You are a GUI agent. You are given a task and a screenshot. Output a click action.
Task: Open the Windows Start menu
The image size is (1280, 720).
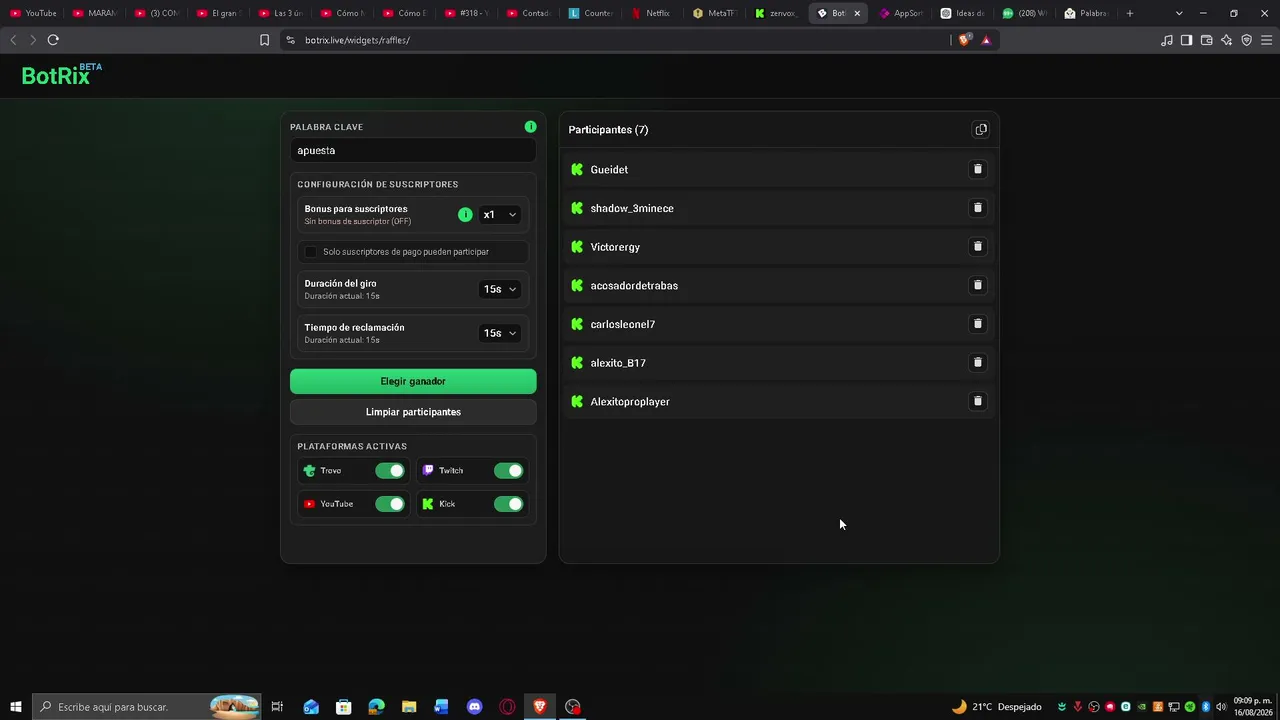15,707
